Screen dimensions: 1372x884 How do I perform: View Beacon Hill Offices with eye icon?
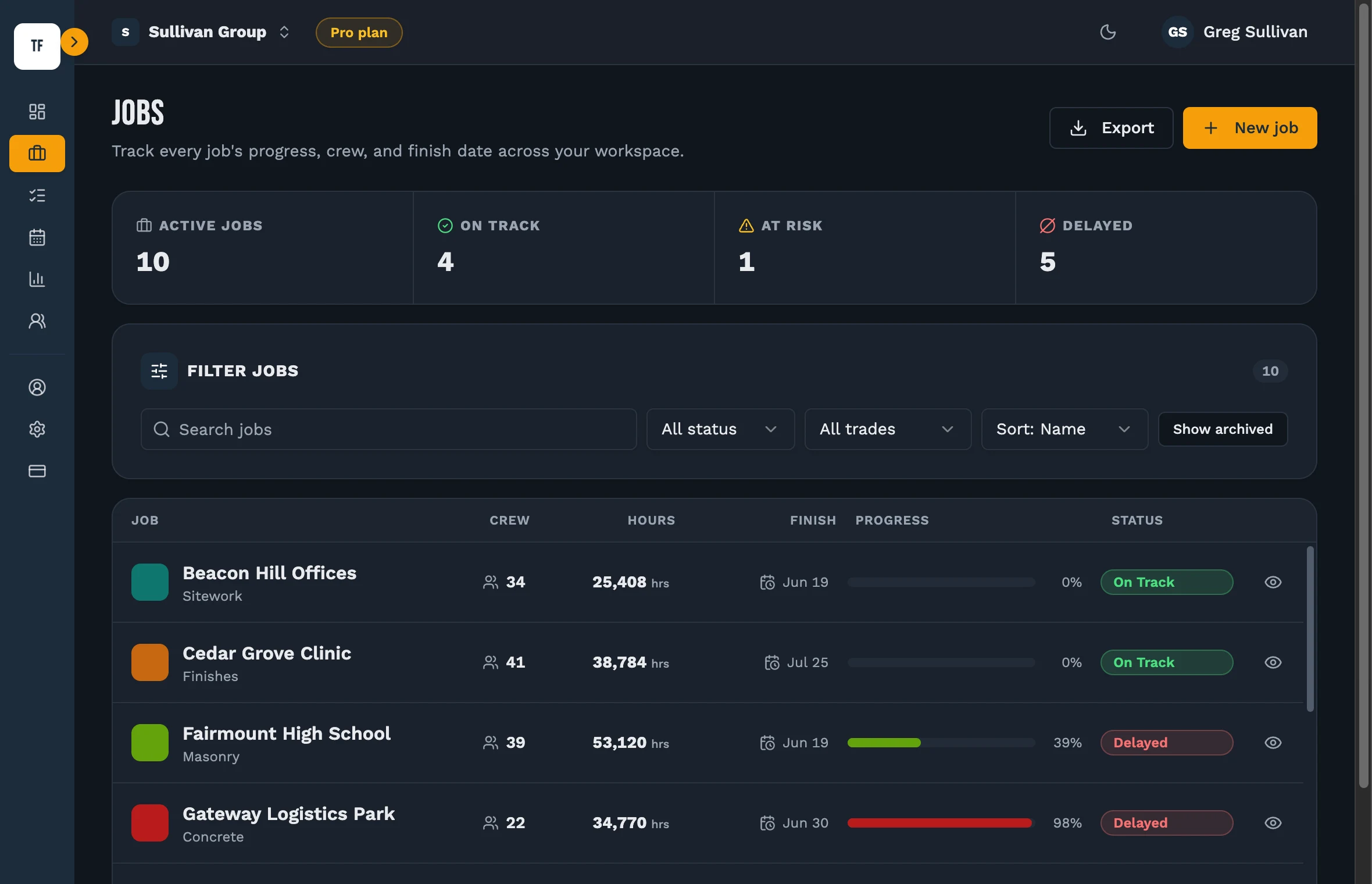(1273, 582)
